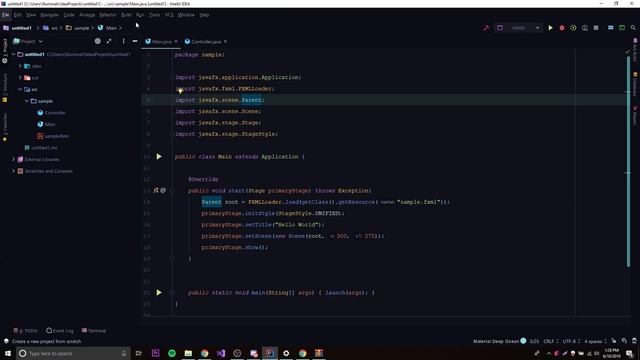
Task: Click the green layout icon near search
Action: tap(622, 28)
